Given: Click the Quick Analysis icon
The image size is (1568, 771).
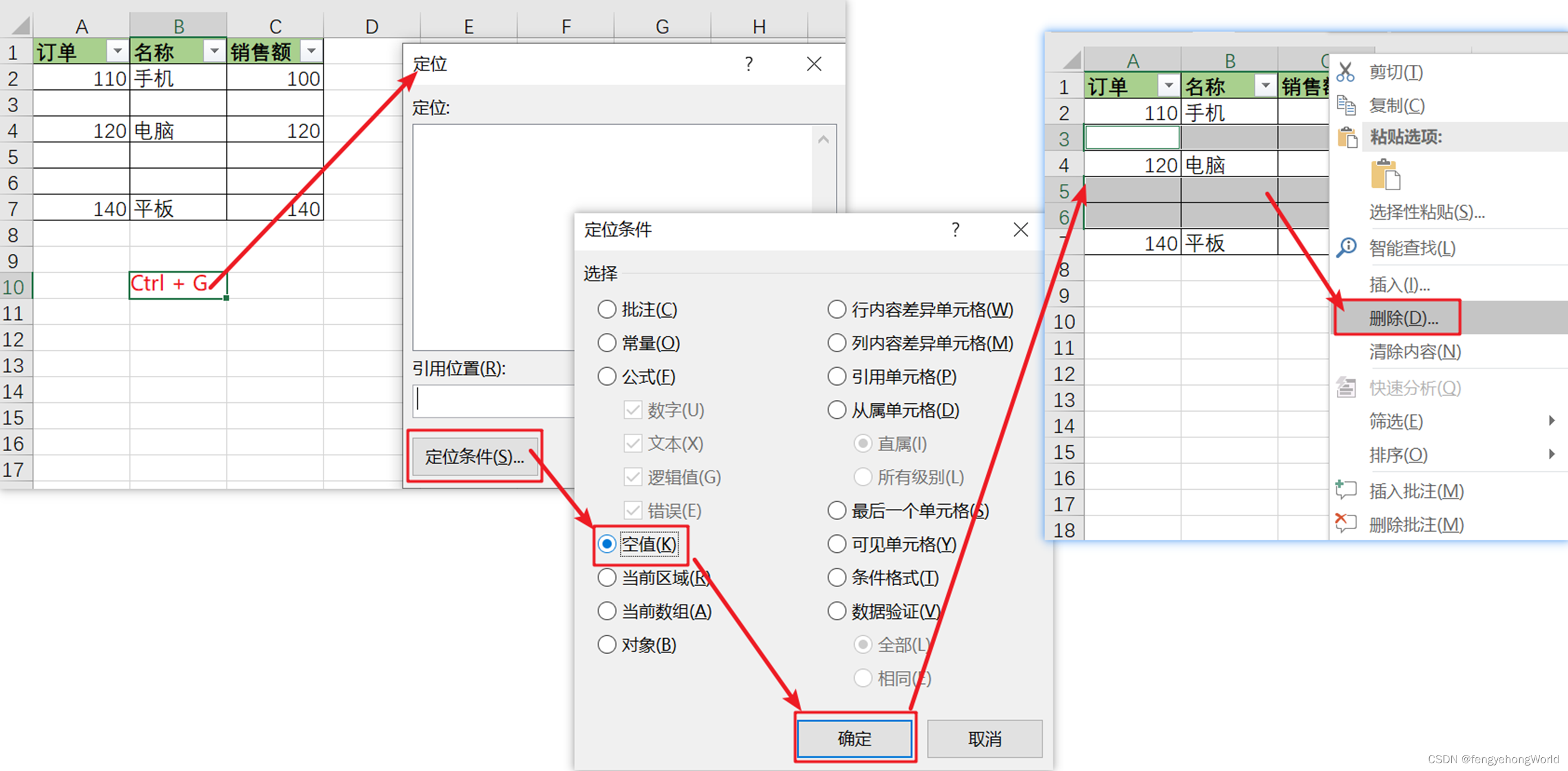Looking at the screenshot, I should pos(1345,388).
